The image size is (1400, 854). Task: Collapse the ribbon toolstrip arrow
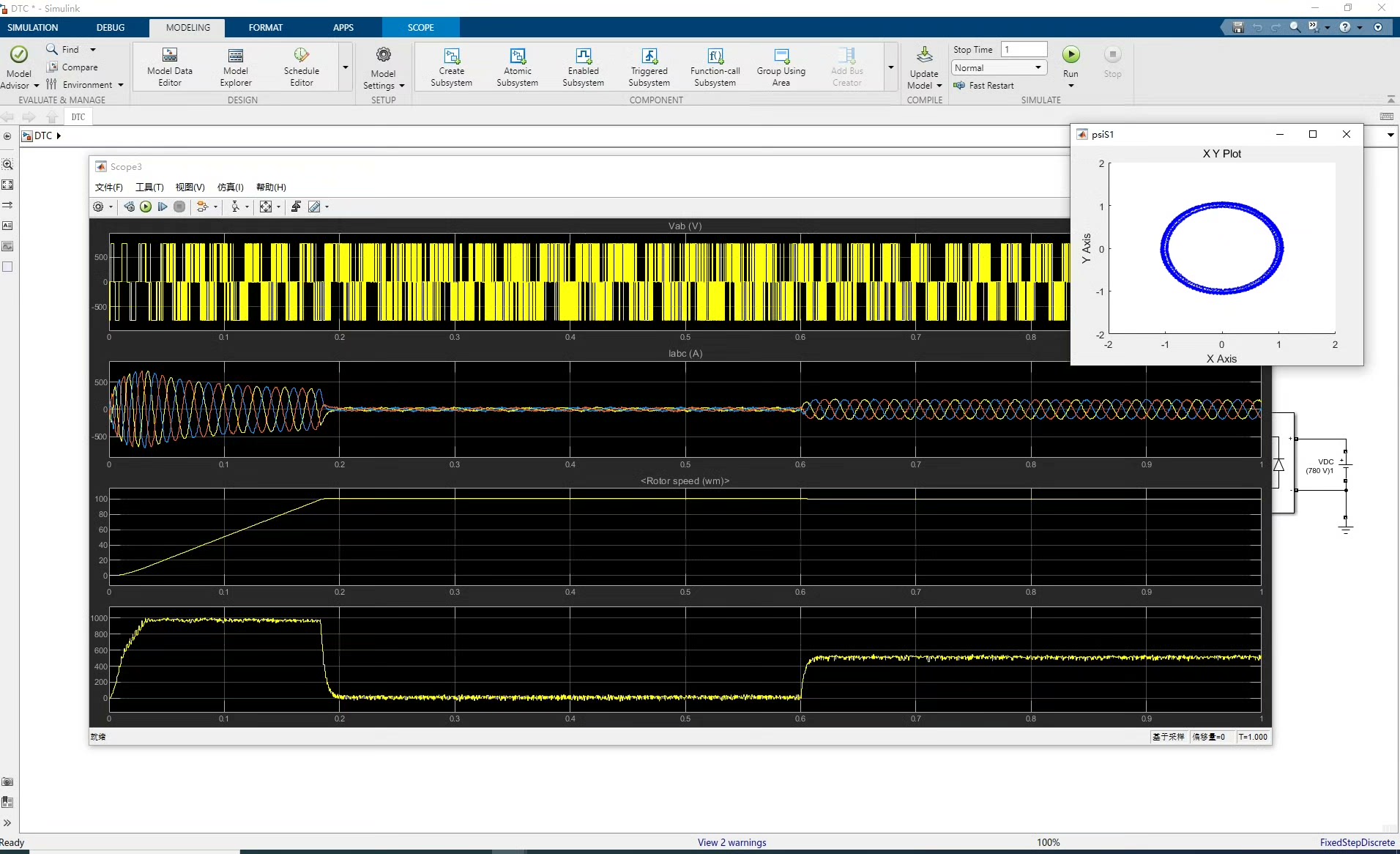coord(1391,99)
